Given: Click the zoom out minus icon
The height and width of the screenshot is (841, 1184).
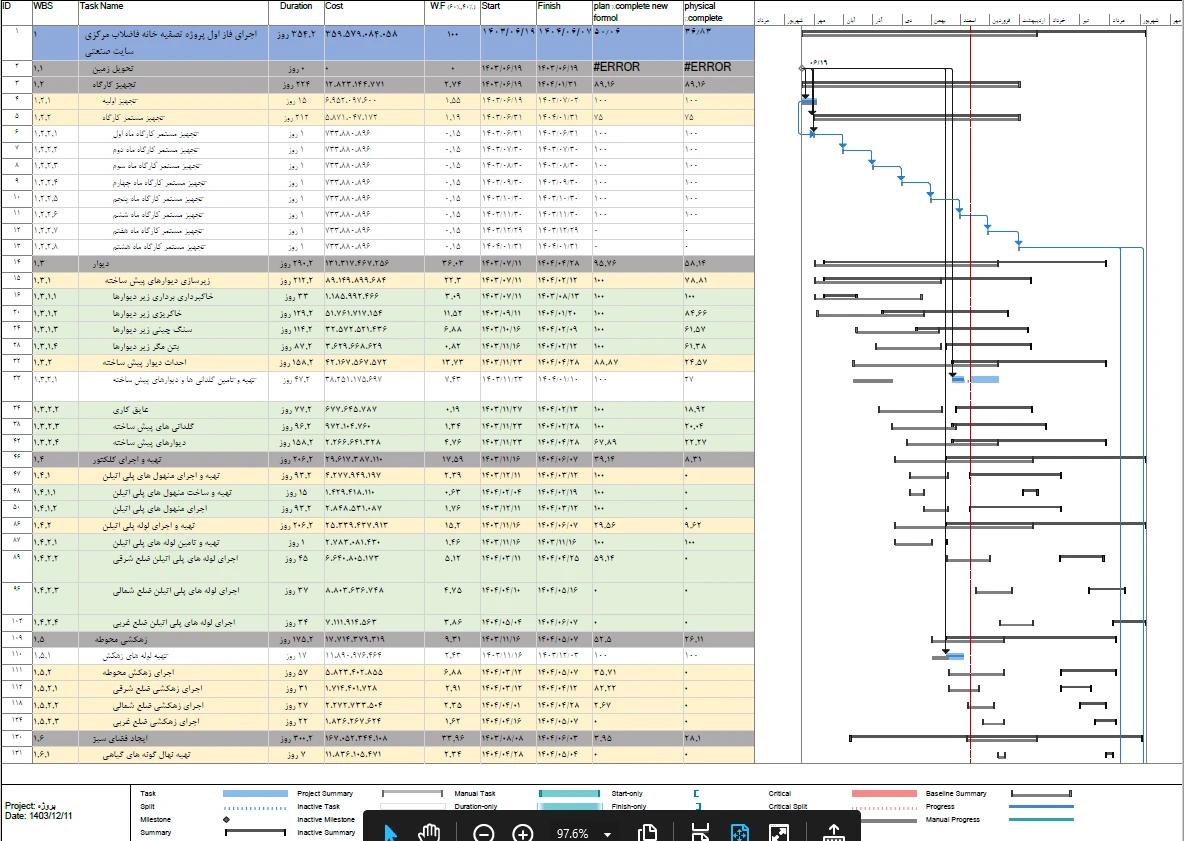Looking at the screenshot, I should click(484, 834).
